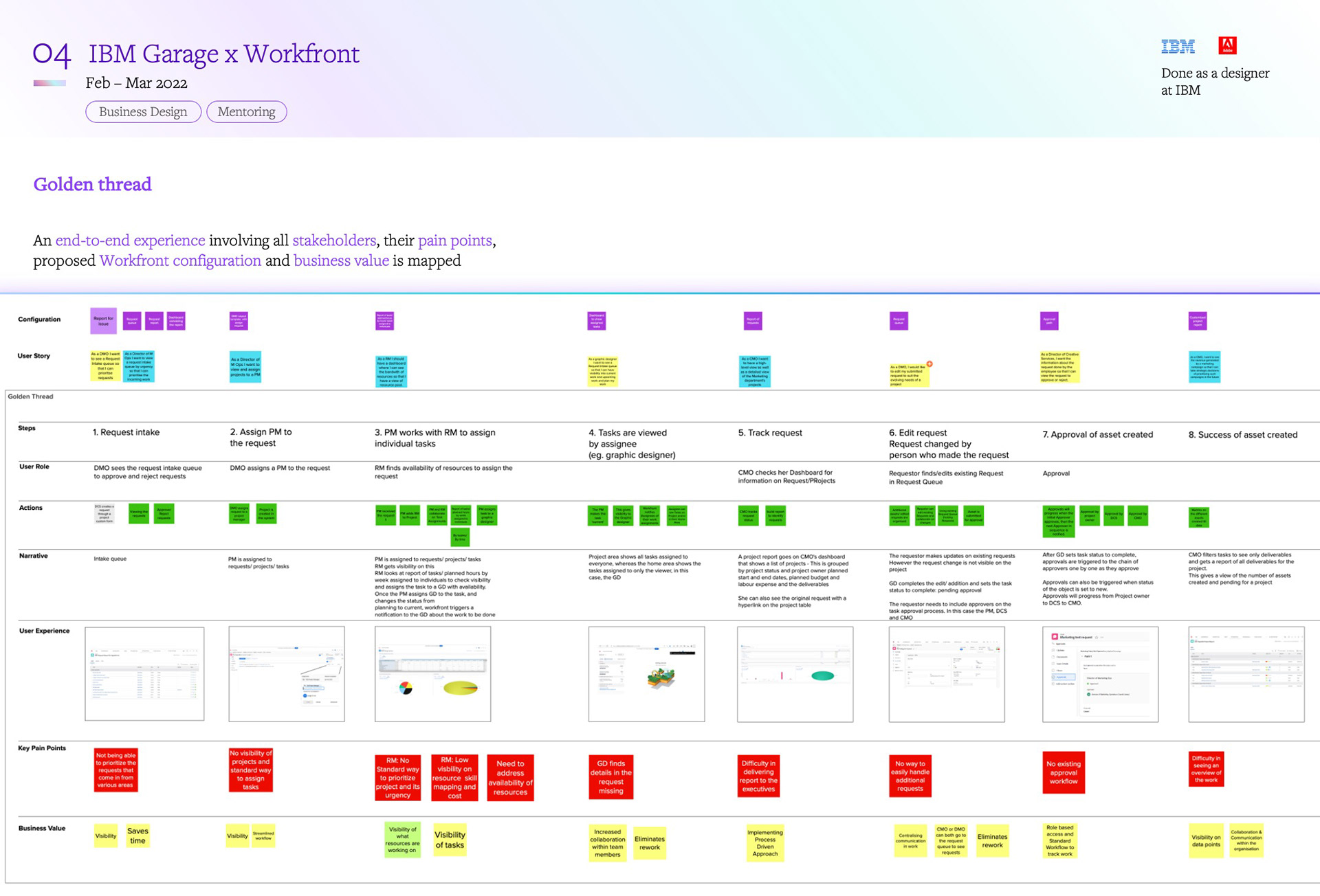Click 'Collaboration & Communication within the organisation' note

[x=1246, y=840]
